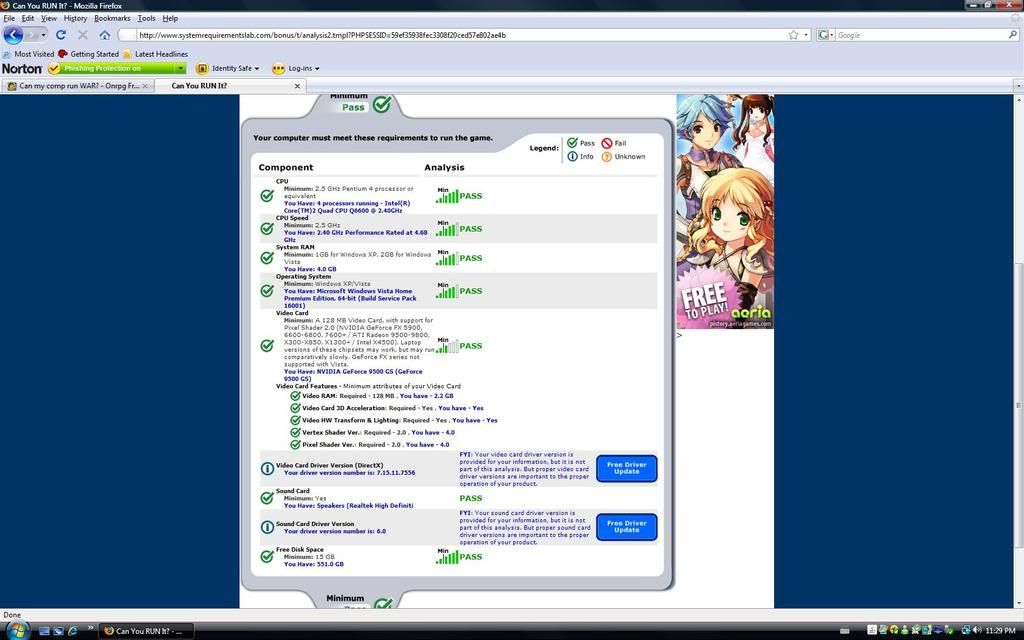Open the Identity Safe dropdown
The image size is (1024, 640).
coord(257,69)
